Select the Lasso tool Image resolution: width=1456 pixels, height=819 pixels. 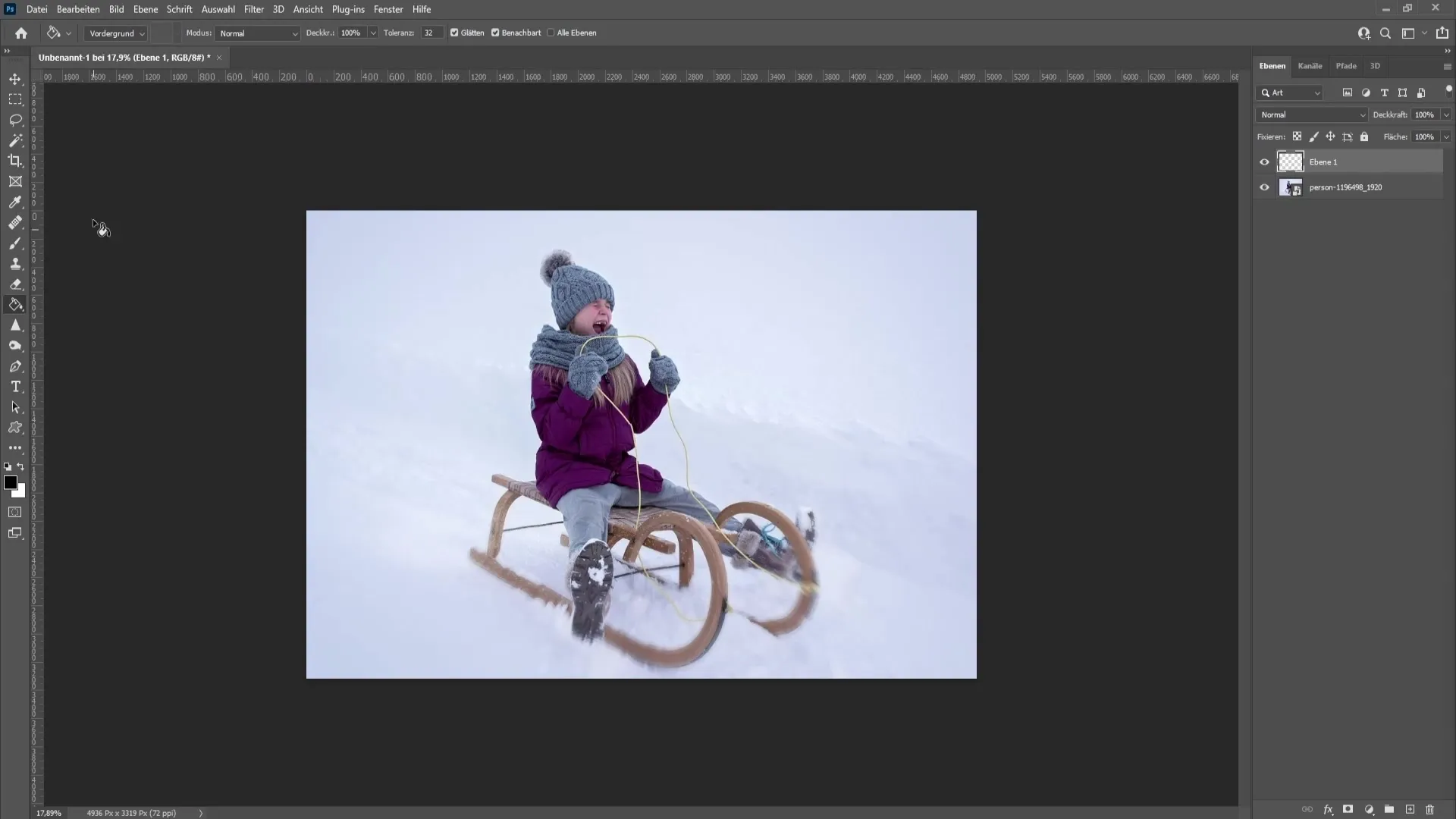tap(15, 119)
